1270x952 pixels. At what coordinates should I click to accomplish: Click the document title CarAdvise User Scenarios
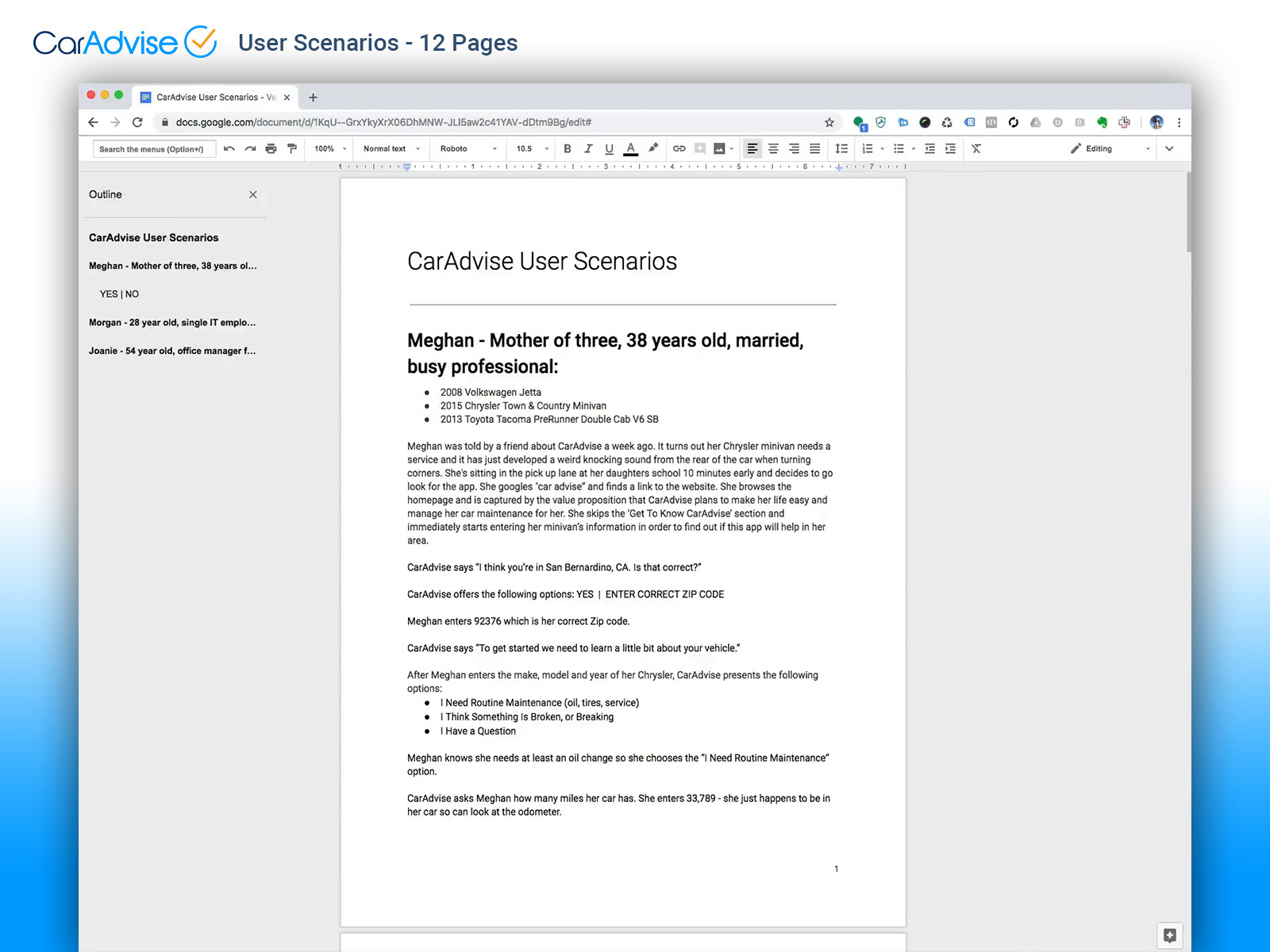point(542,261)
